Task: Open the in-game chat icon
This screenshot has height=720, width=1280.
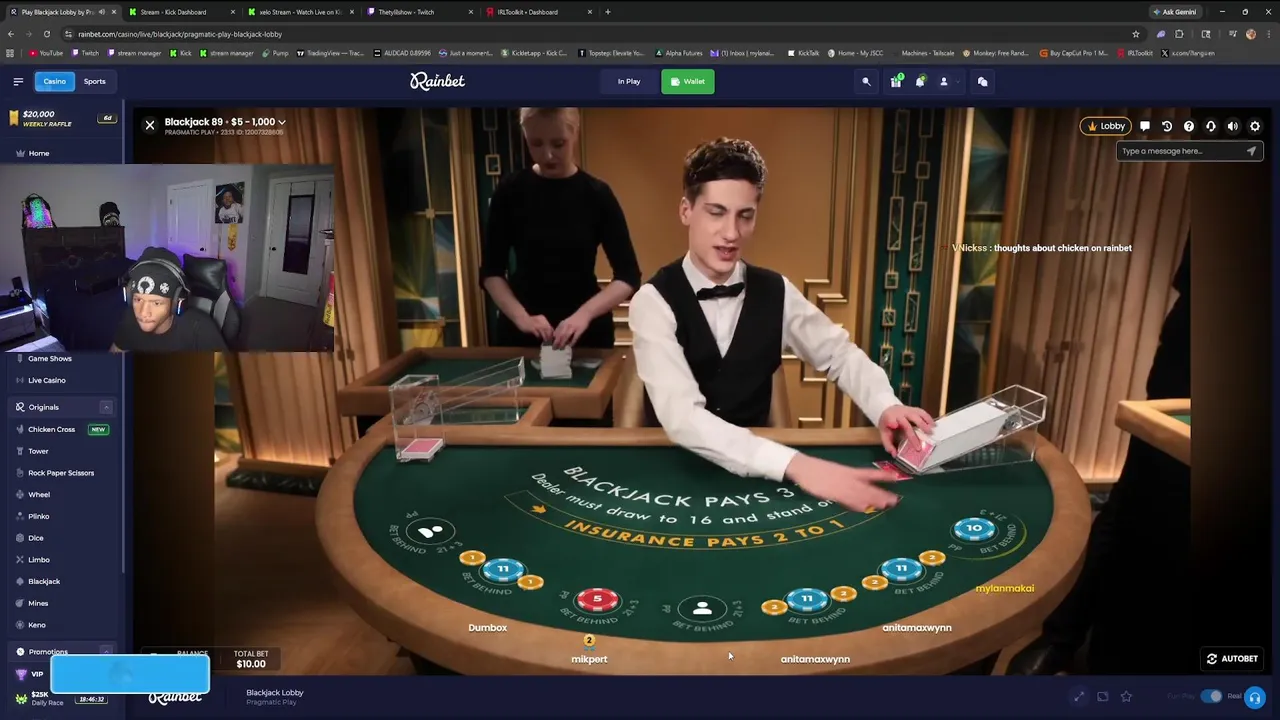Action: pyautogui.click(x=1145, y=126)
